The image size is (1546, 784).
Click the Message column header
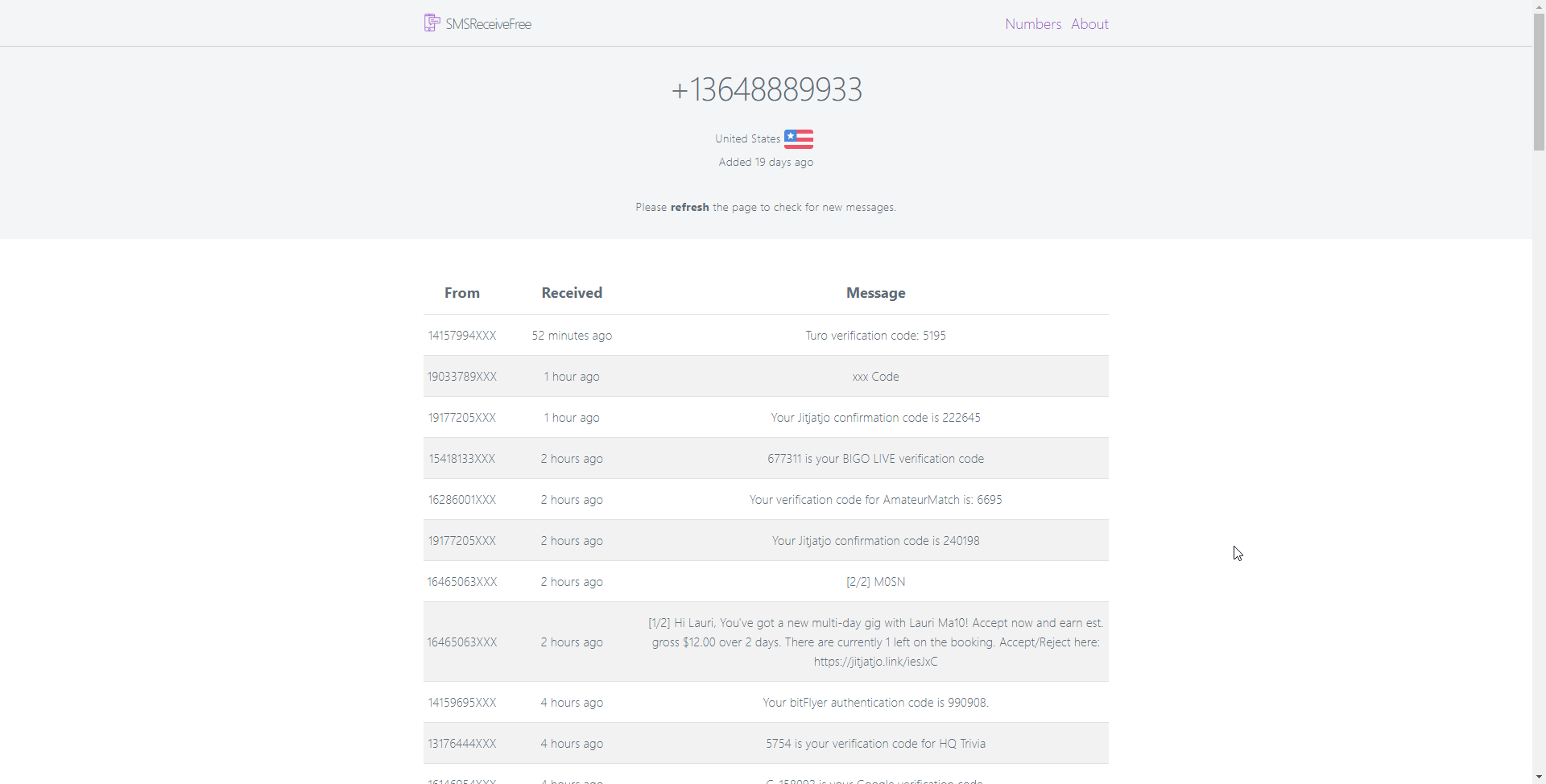click(875, 292)
